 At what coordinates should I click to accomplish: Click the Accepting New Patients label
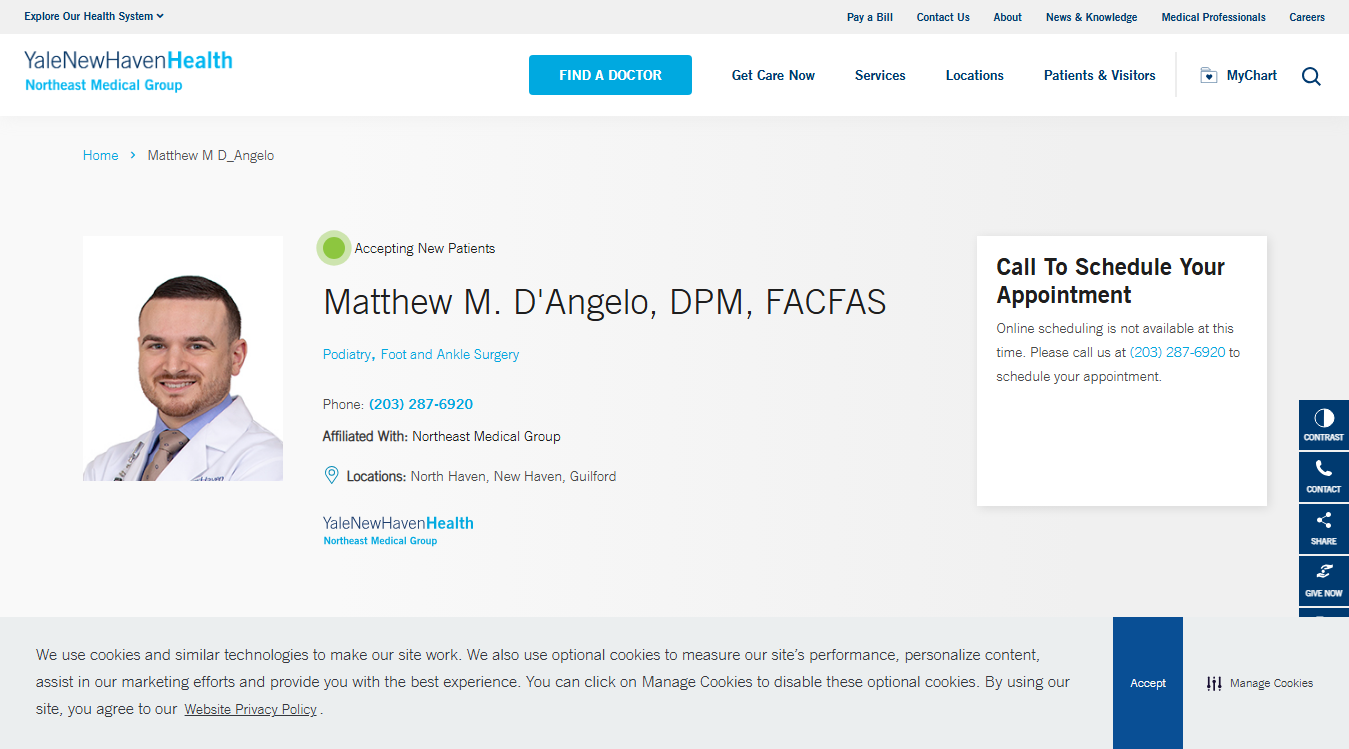tap(425, 248)
